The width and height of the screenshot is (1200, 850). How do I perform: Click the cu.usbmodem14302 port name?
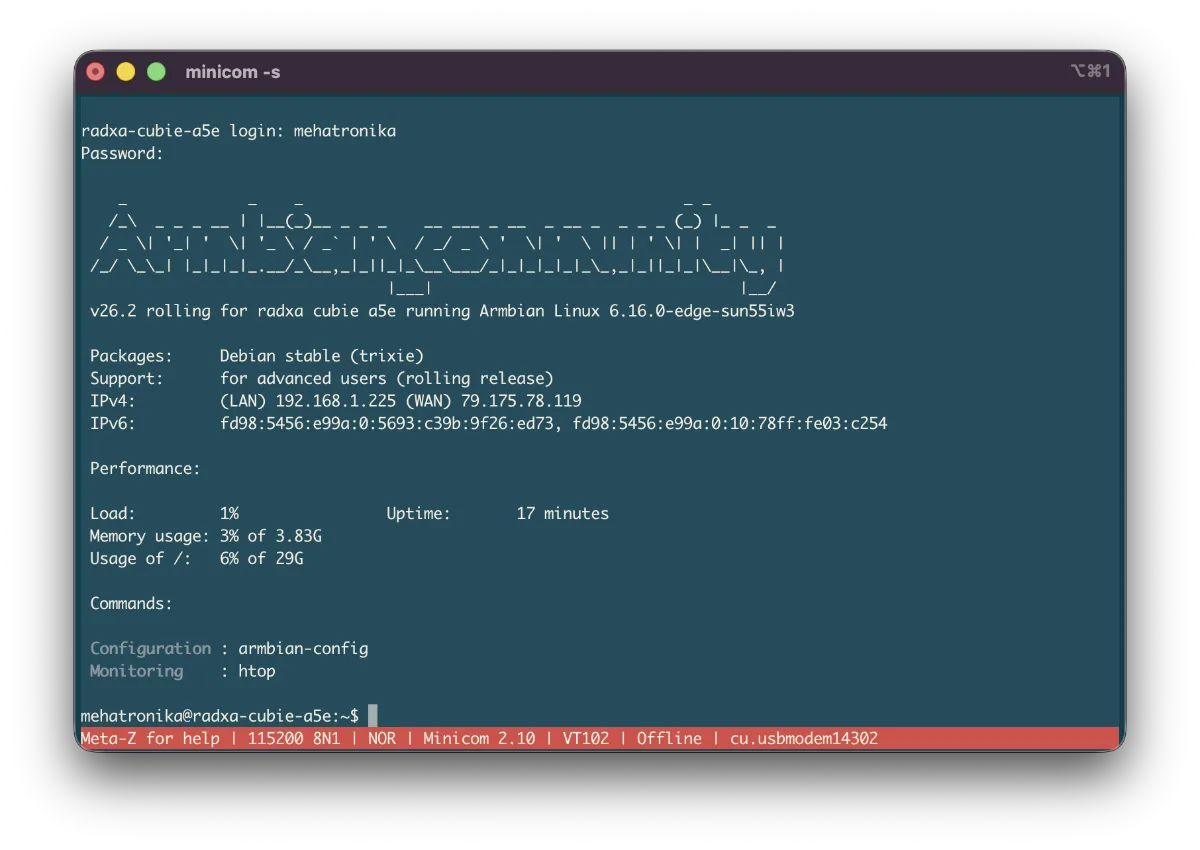804,738
